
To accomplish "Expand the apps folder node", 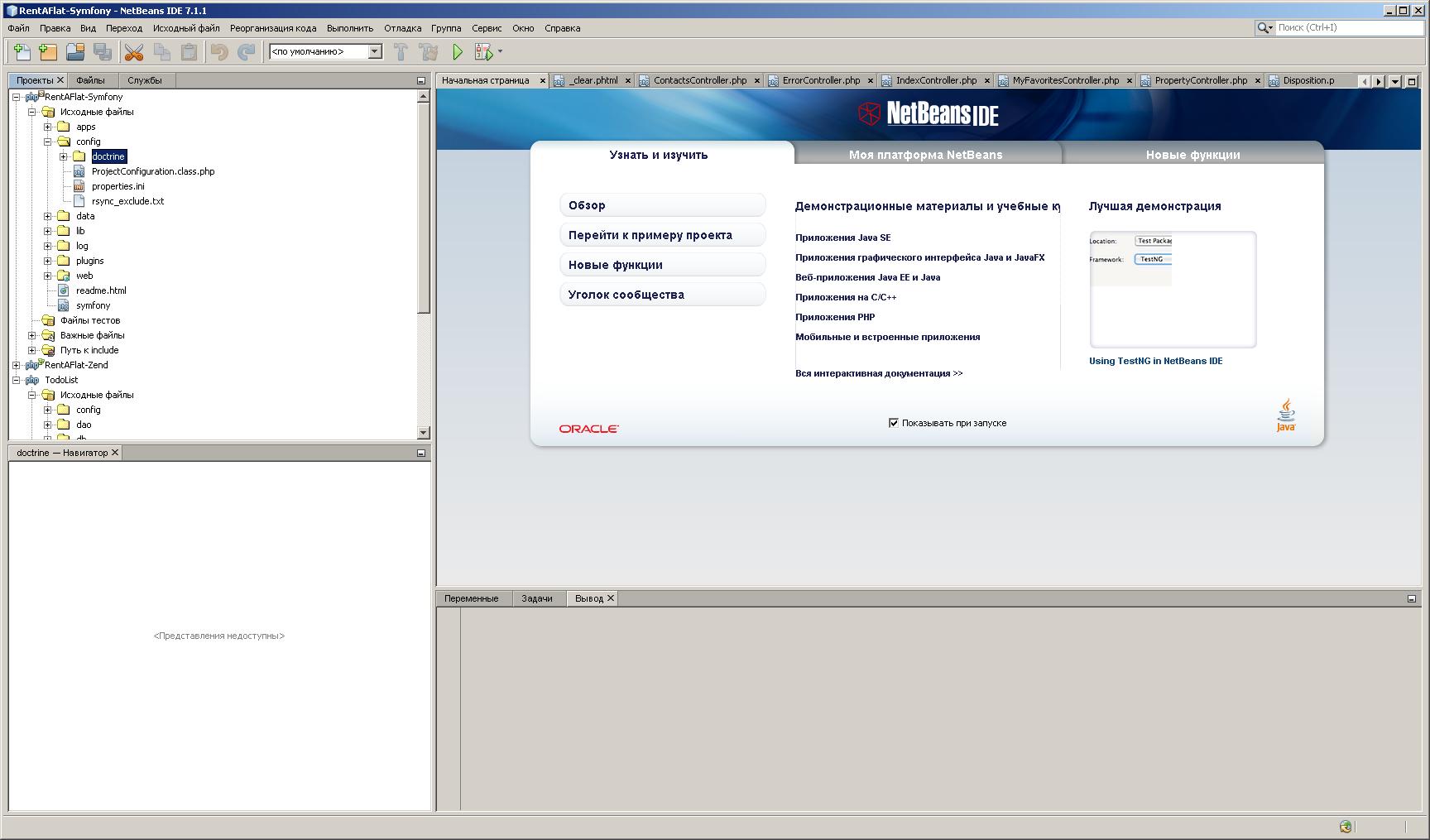I will tap(48, 127).
